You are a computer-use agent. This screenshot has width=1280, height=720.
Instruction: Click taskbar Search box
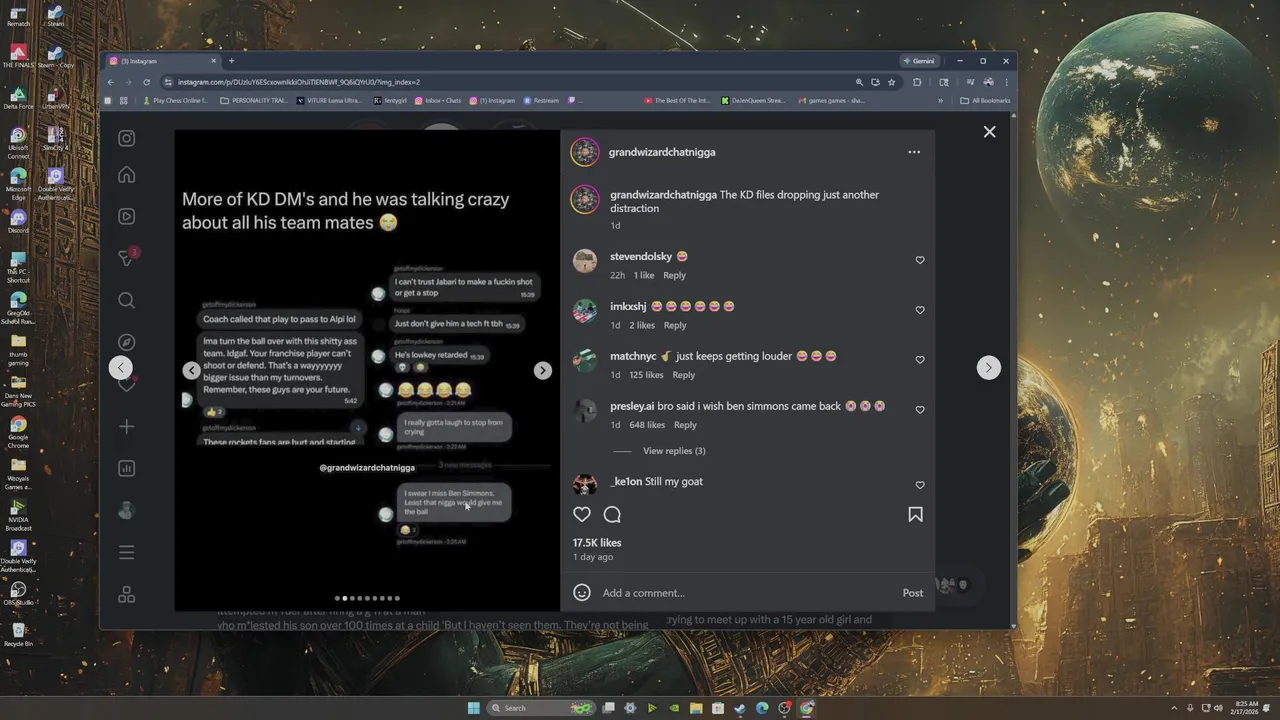[x=541, y=708]
